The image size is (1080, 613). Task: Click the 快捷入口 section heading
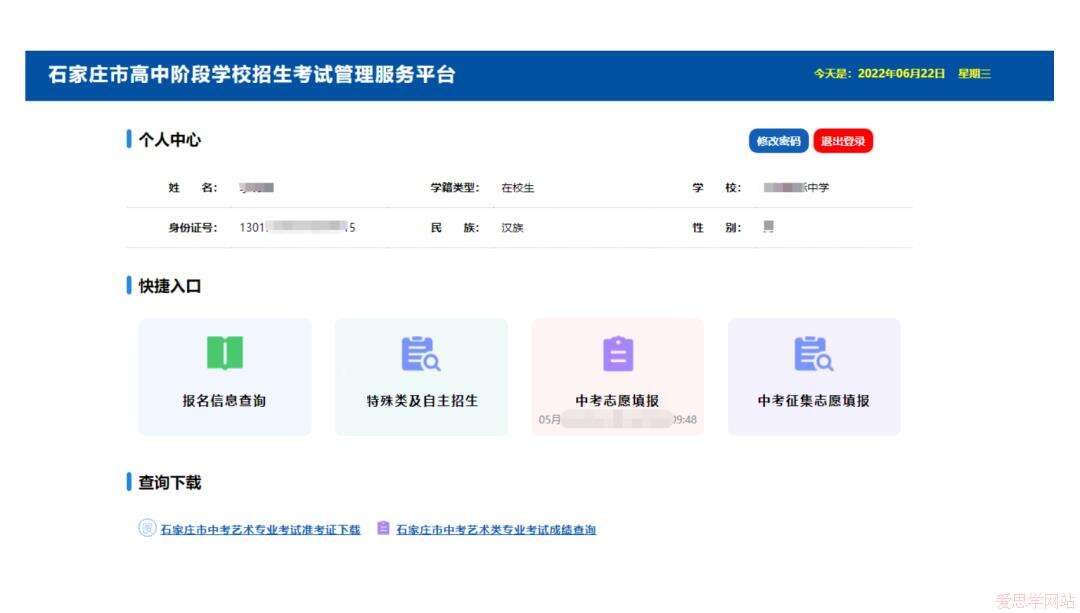click(x=169, y=286)
